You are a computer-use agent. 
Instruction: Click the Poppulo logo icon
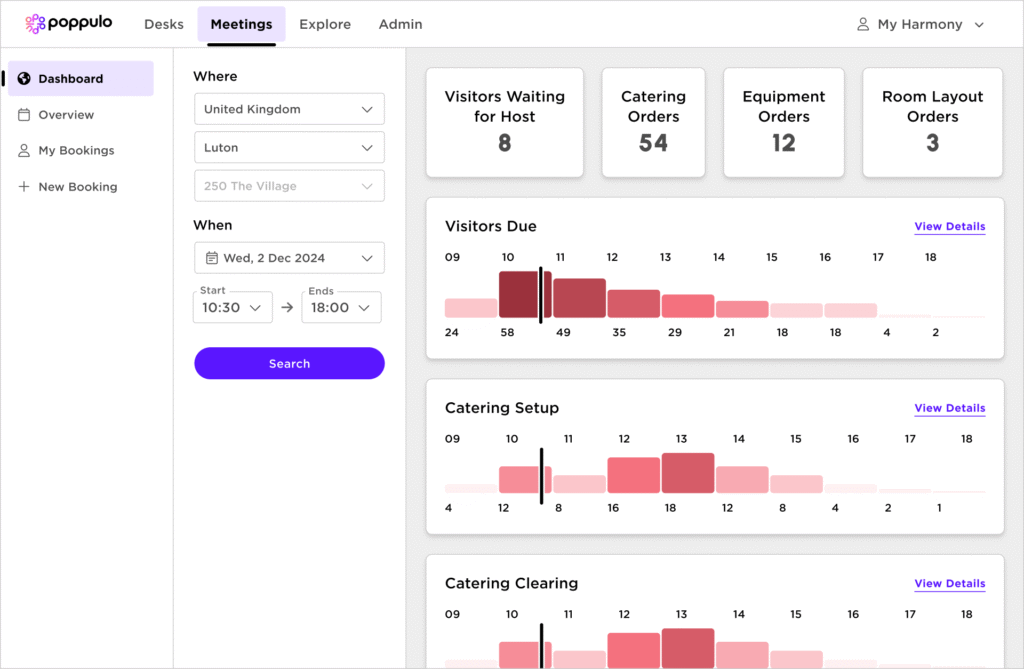coord(35,24)
